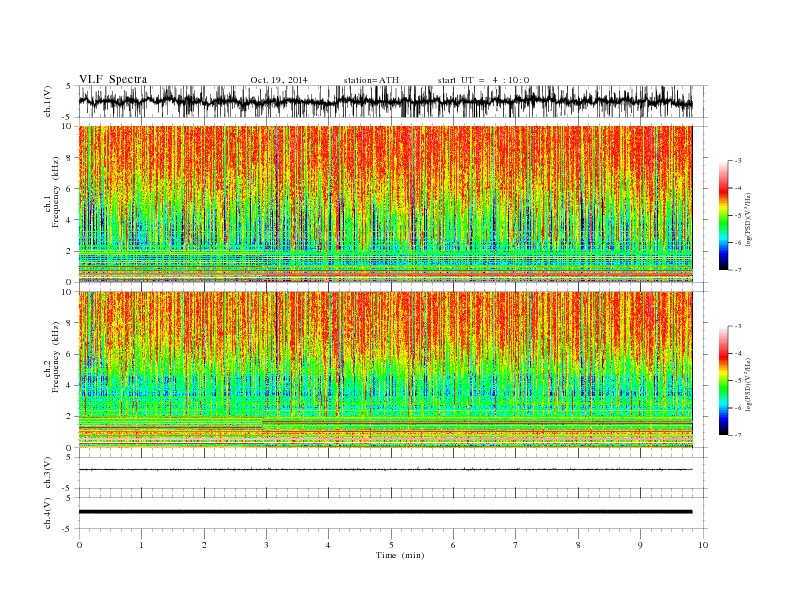Click the time axis tick label "8"

pos(578,545)
